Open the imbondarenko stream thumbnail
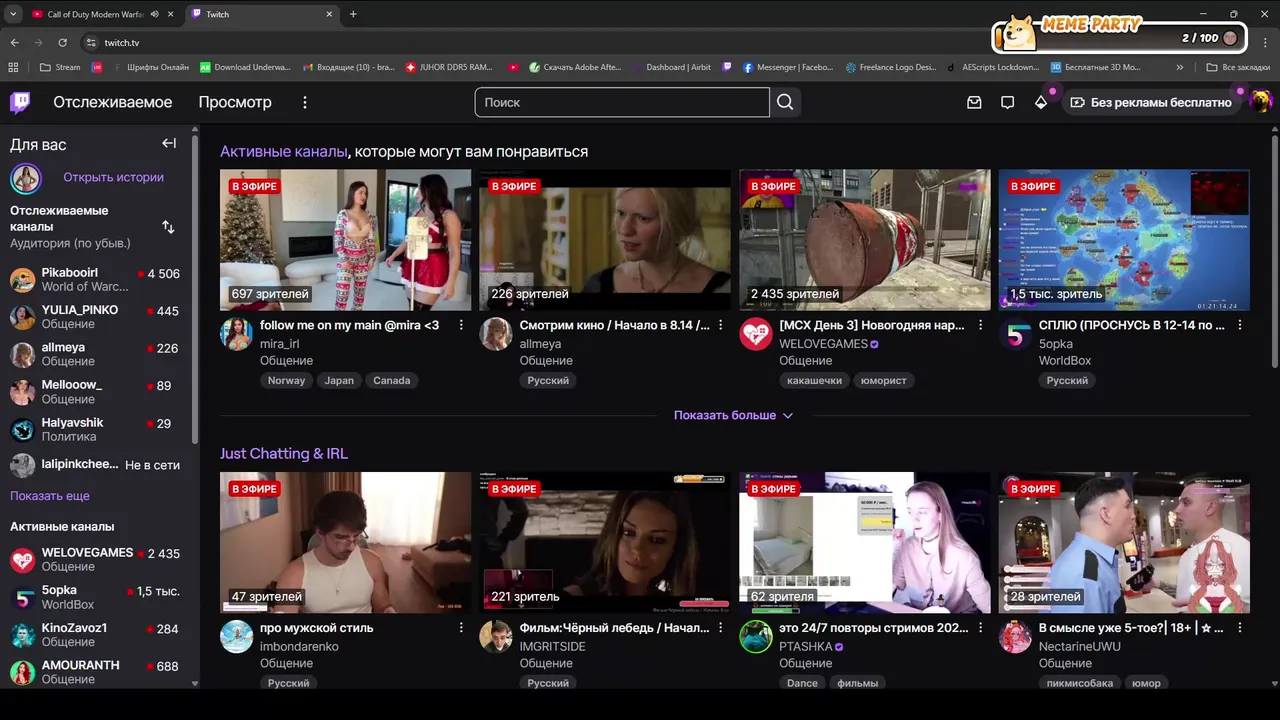The image size is (1280, 720). click(345, 543)
